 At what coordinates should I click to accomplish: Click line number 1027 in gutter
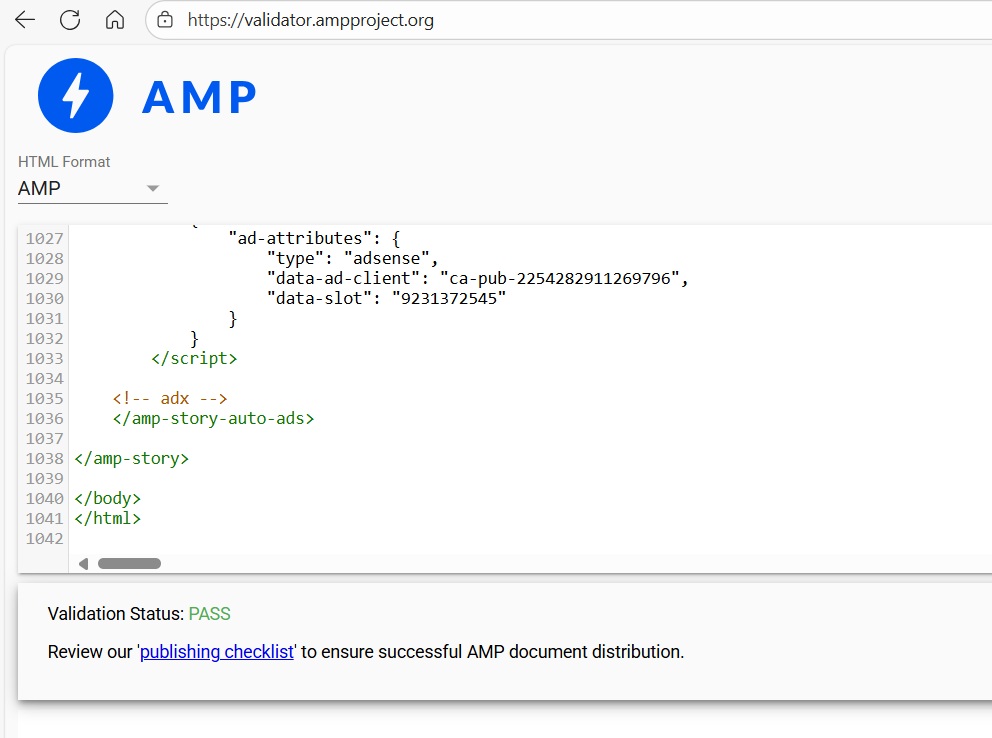pos(44,238)
